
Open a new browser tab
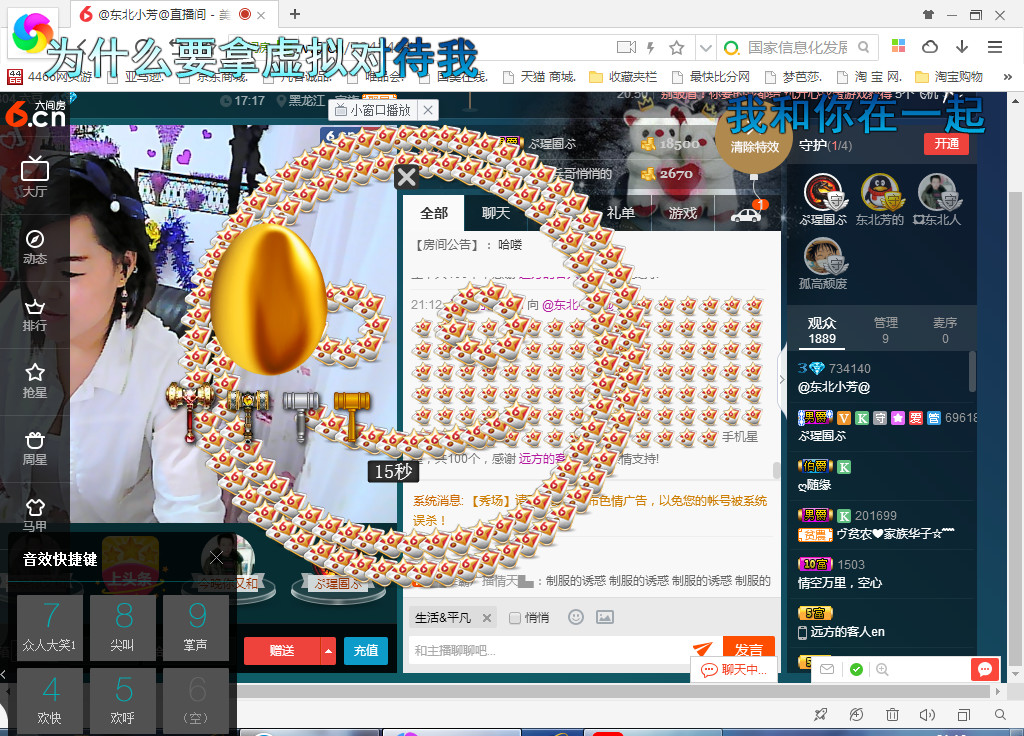(295, 14)
